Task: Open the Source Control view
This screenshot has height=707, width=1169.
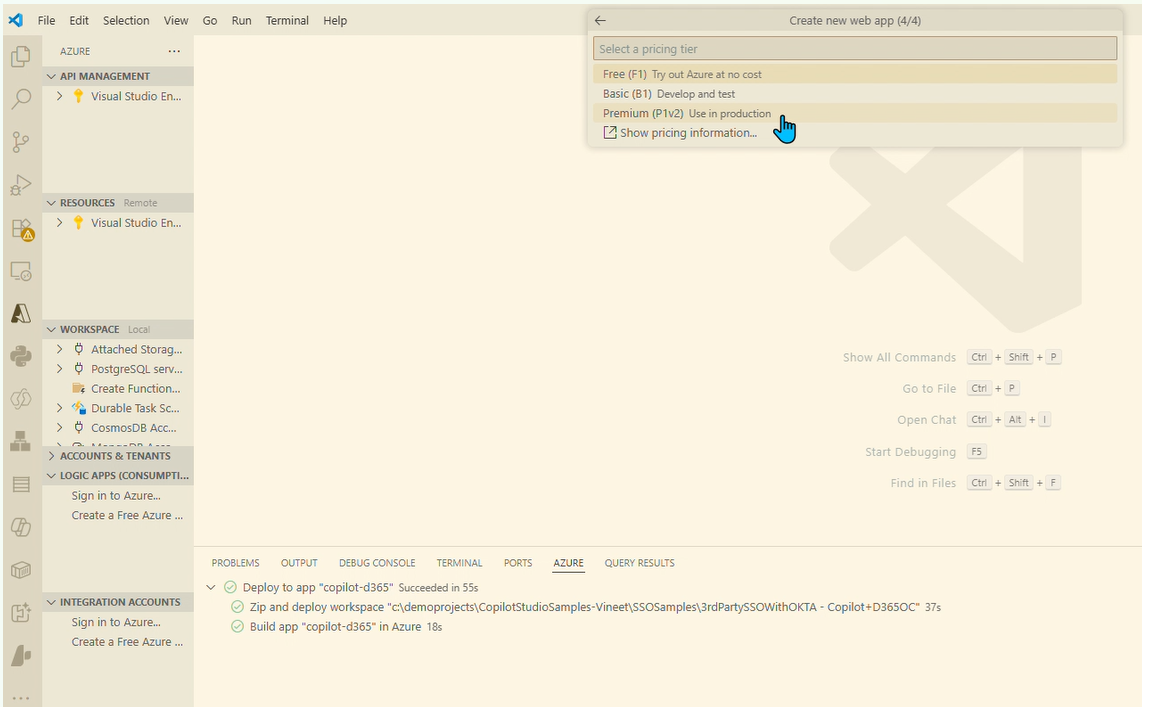Action: pyautogui.click(x=20, y=142)
